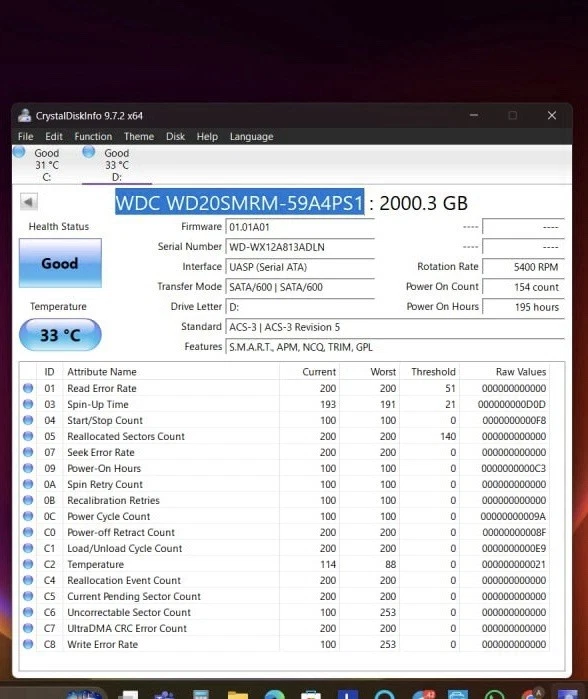Click the status dot for Spin-Up Time

pos(28,404)
